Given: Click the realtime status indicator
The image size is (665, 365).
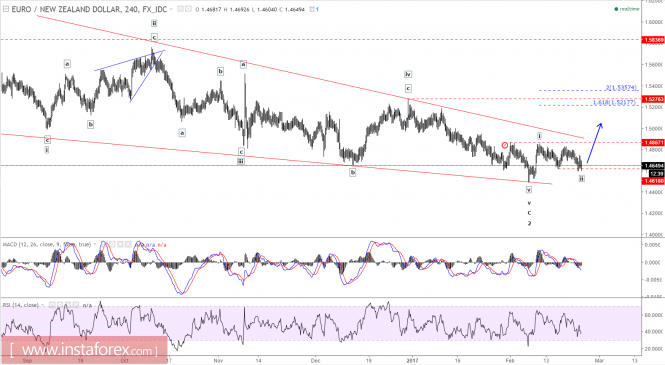Looking at the screenshot, I should click(x=627, y=9).
